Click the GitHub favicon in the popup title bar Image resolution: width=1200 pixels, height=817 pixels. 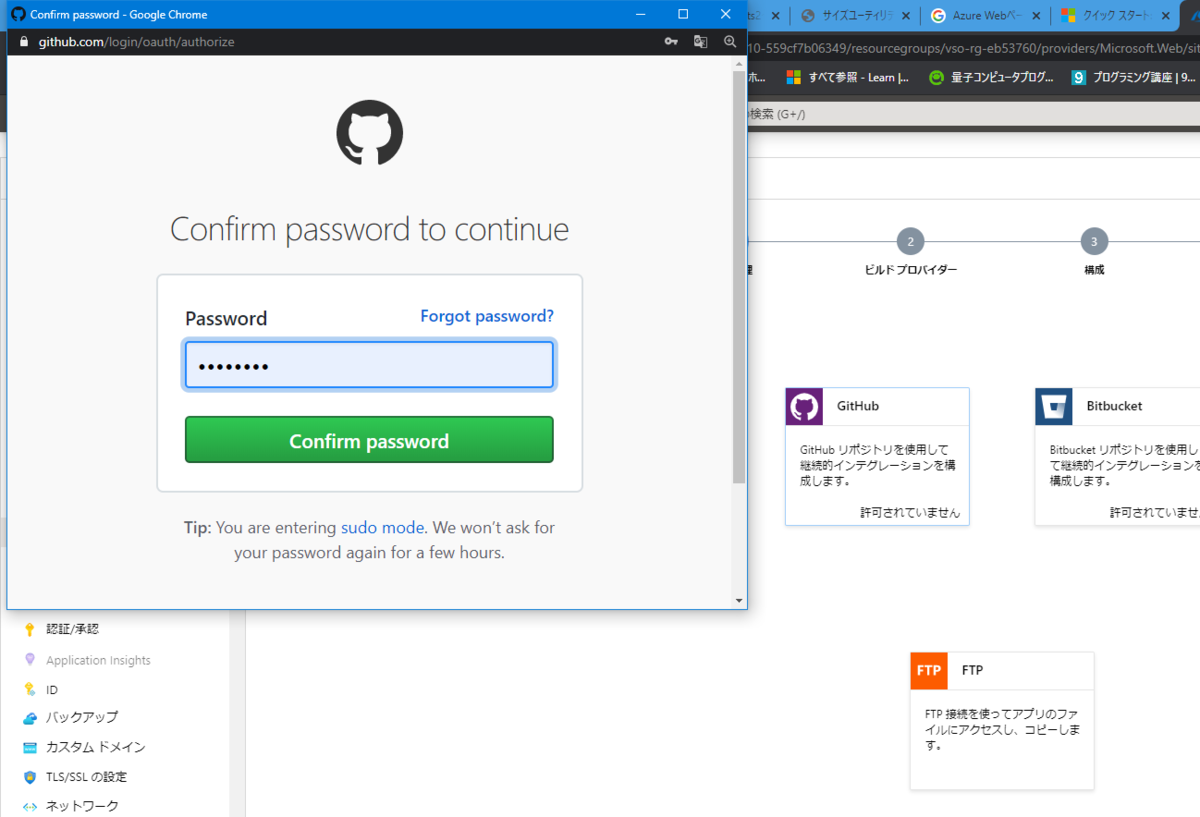point(18,14)
